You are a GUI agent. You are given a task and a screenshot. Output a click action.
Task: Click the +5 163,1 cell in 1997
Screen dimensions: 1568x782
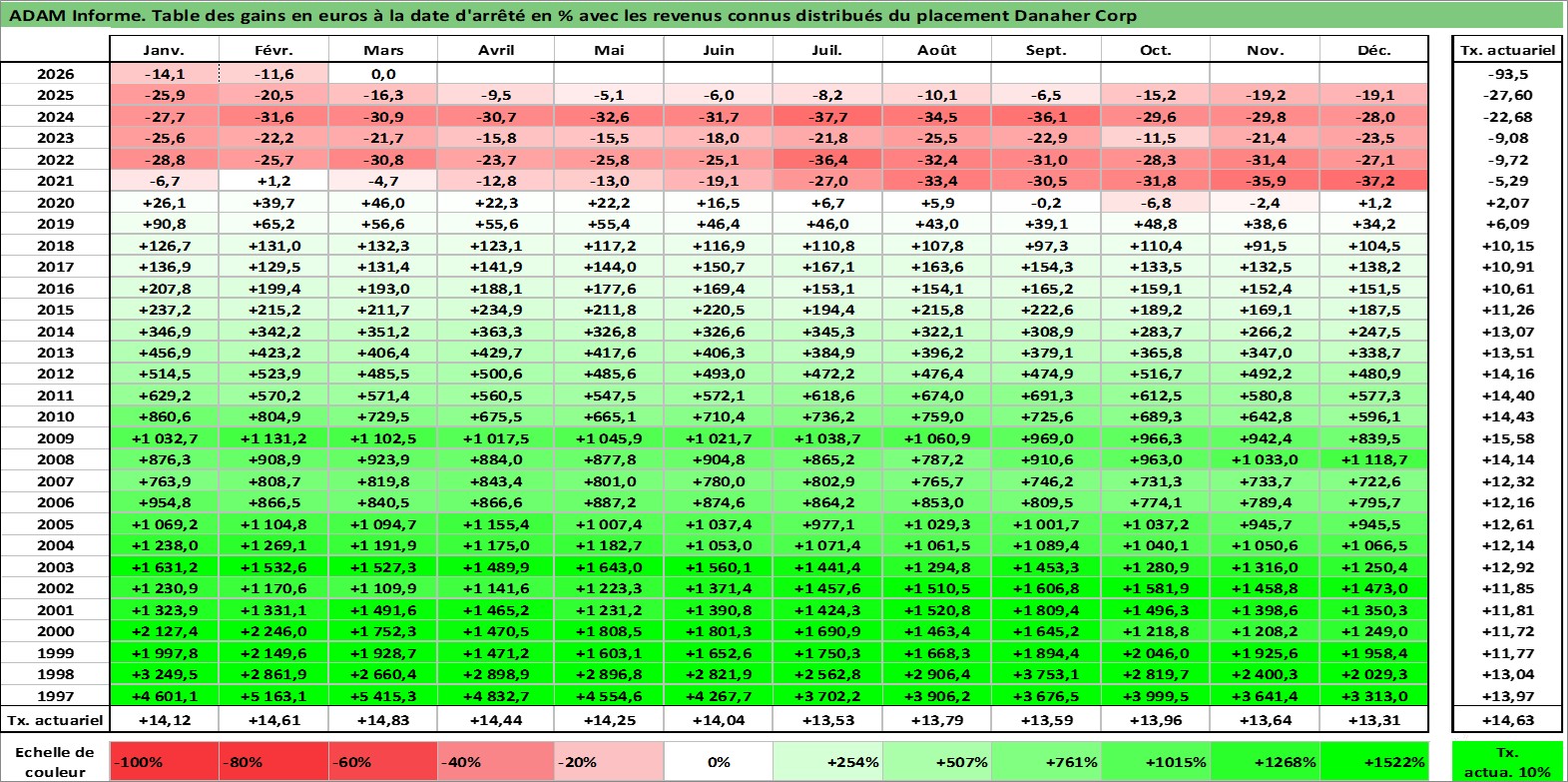273,696
